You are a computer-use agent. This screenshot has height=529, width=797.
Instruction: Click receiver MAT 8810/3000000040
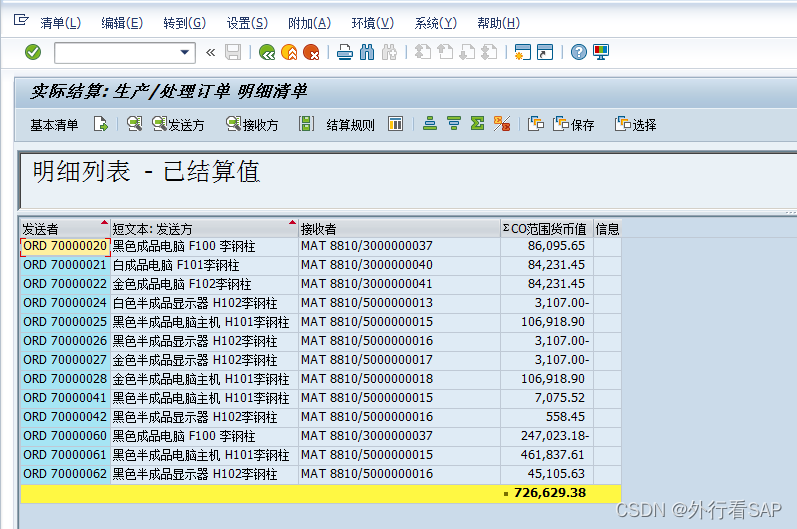pyautogui.click(x=366, y=265)
